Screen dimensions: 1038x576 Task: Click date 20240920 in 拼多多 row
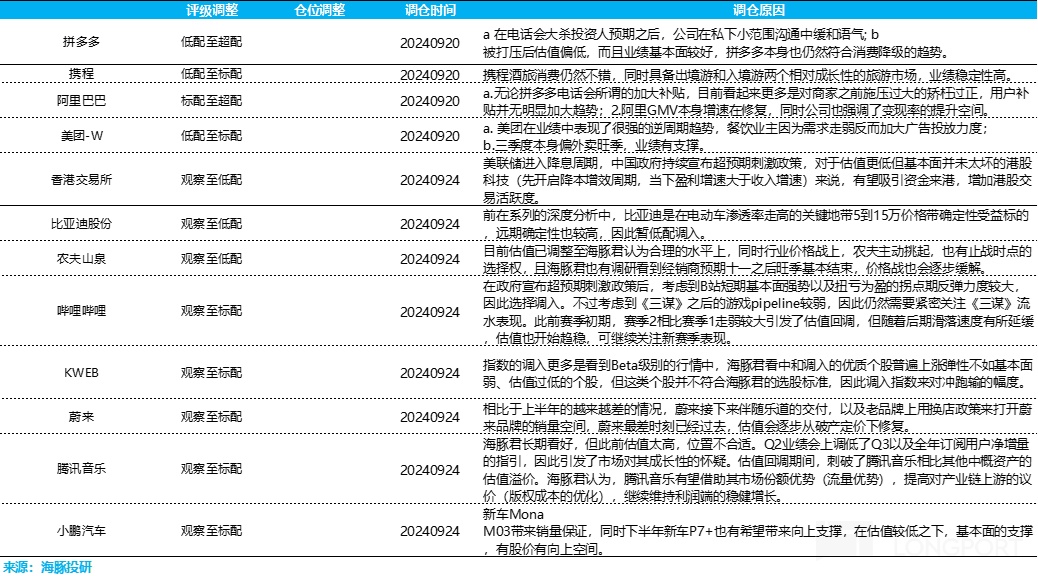coord(430,43)
